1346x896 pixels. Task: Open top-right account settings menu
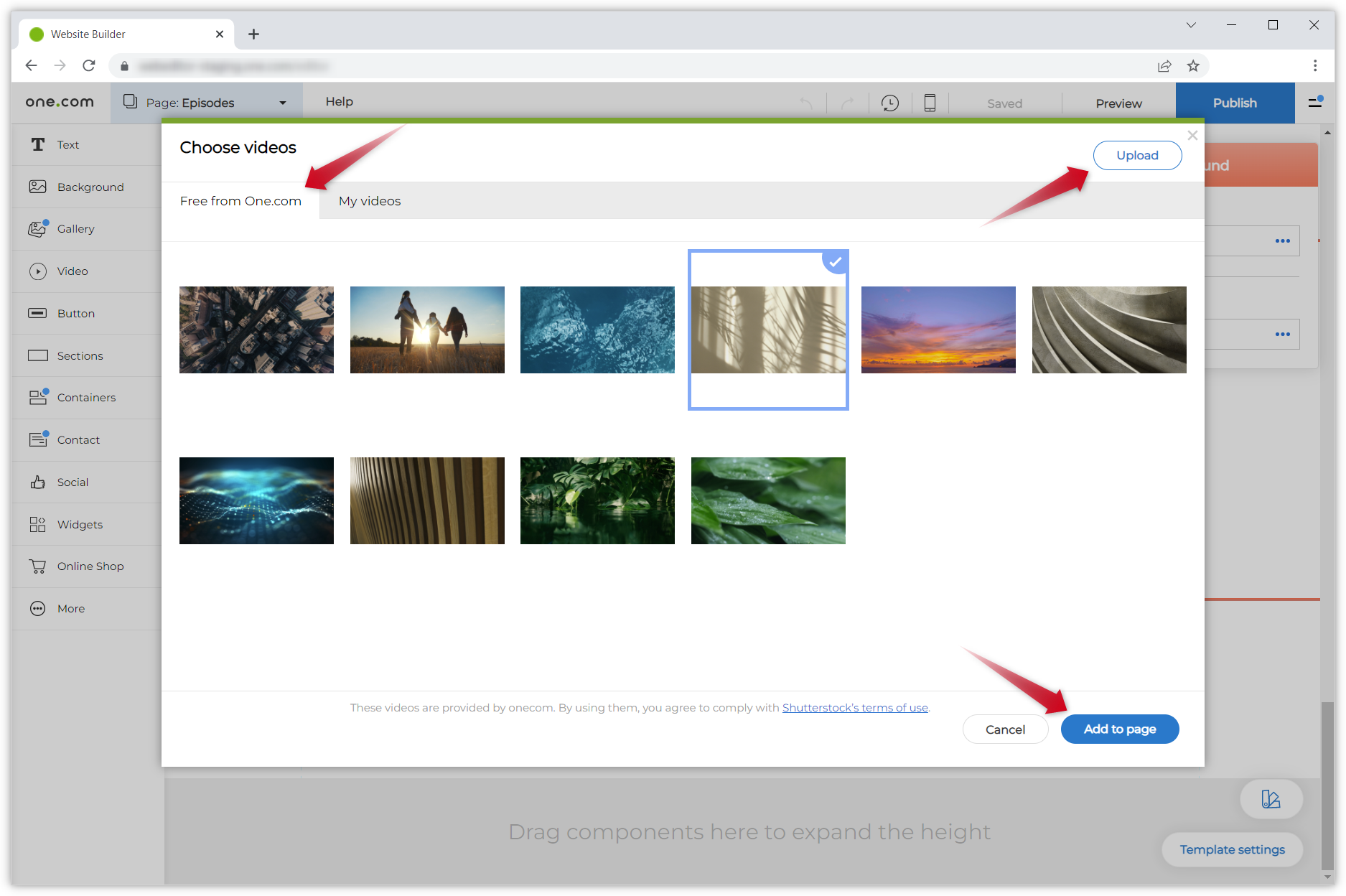pyautogui.click(x=1315, y=103)
